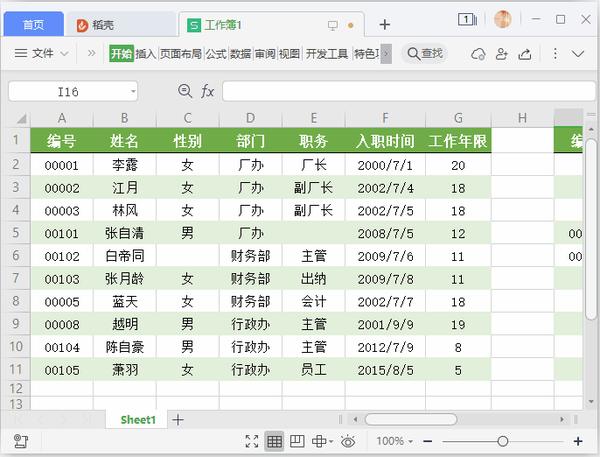
Task: Open the 公式 ribbon tab
Action: (216, 54)
